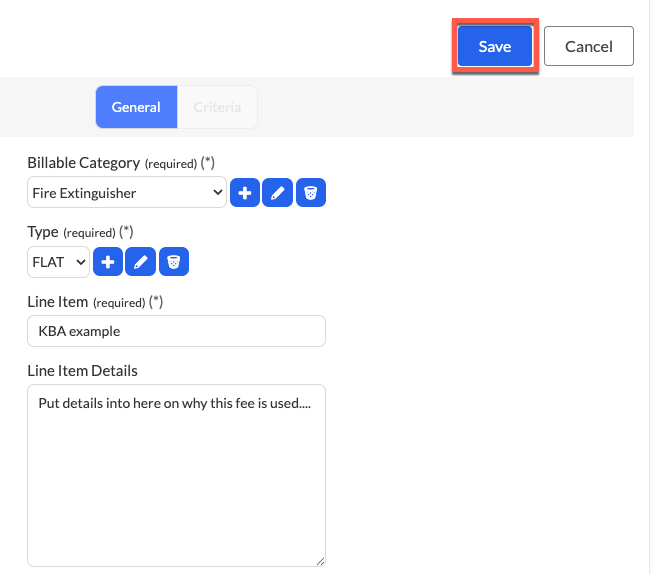Click the Line Item Details label

click(x=82, y=371)
